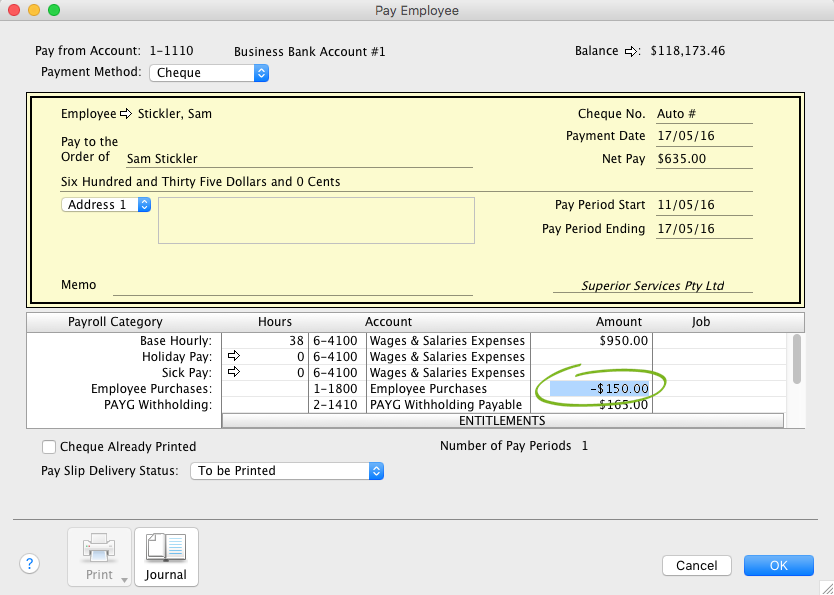834x595 pixels.
Task: Tick the Cheque Already Printed checkbox
Action: [x=49, y=447]
